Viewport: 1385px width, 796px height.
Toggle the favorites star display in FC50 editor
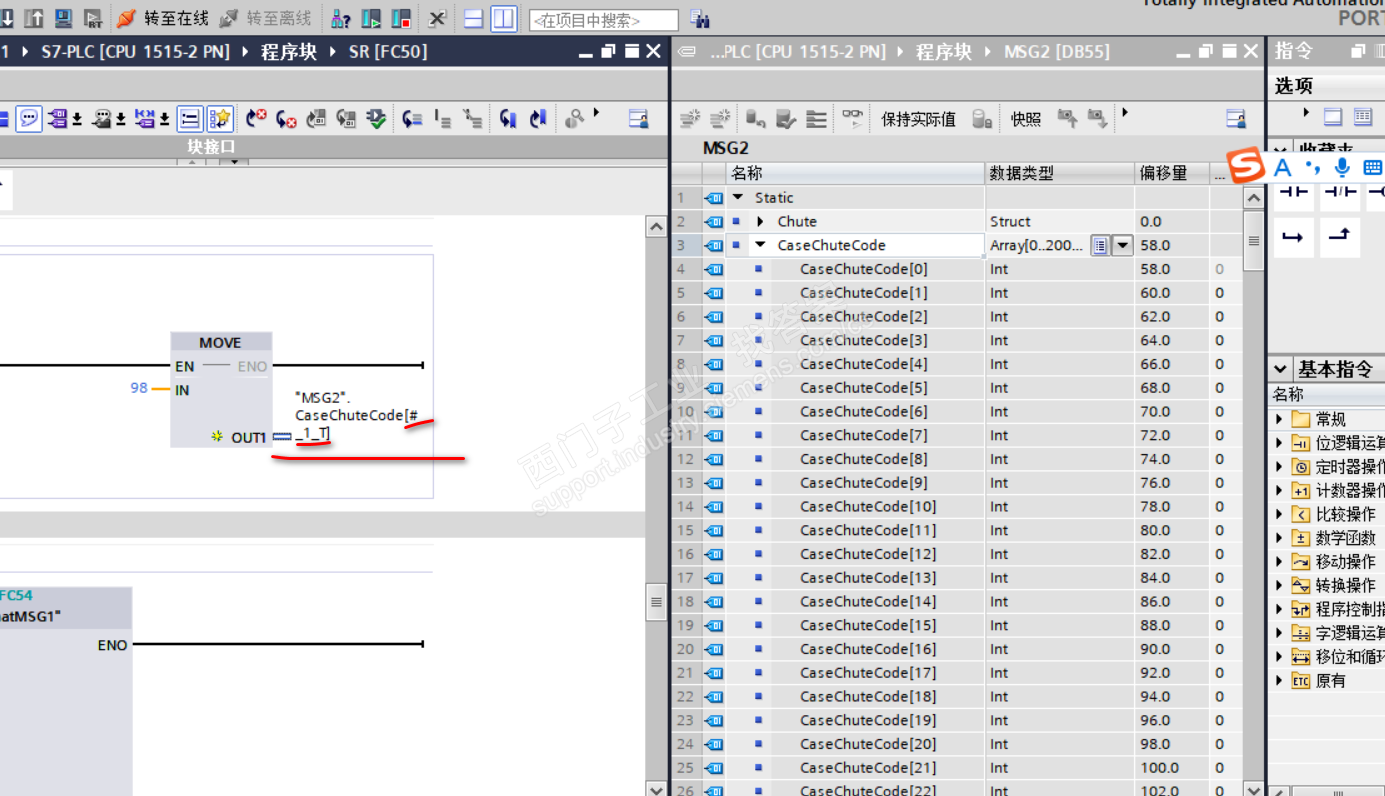point(219,119)
